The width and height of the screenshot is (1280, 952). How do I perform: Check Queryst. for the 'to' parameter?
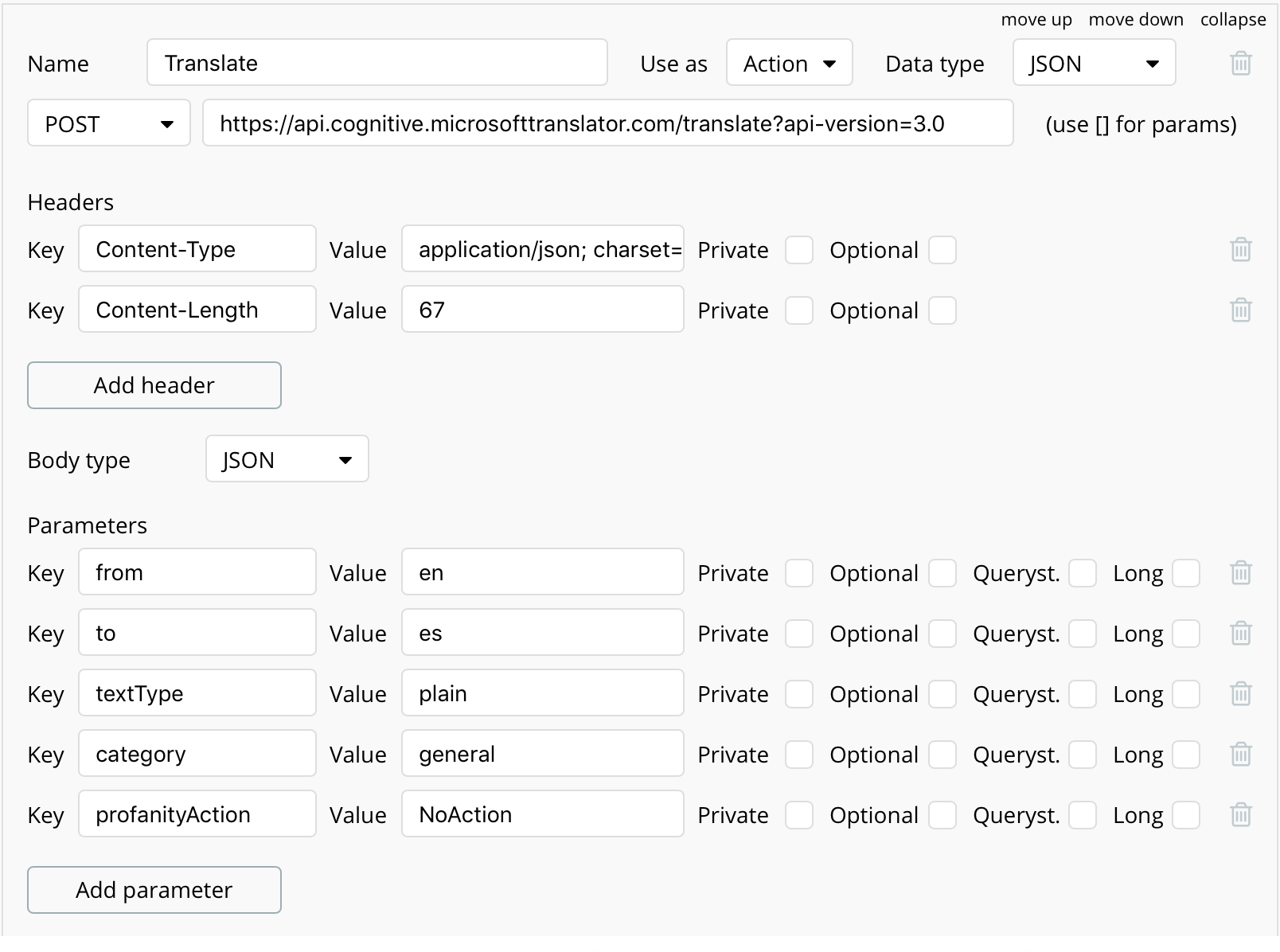(x=1083, y=634)
